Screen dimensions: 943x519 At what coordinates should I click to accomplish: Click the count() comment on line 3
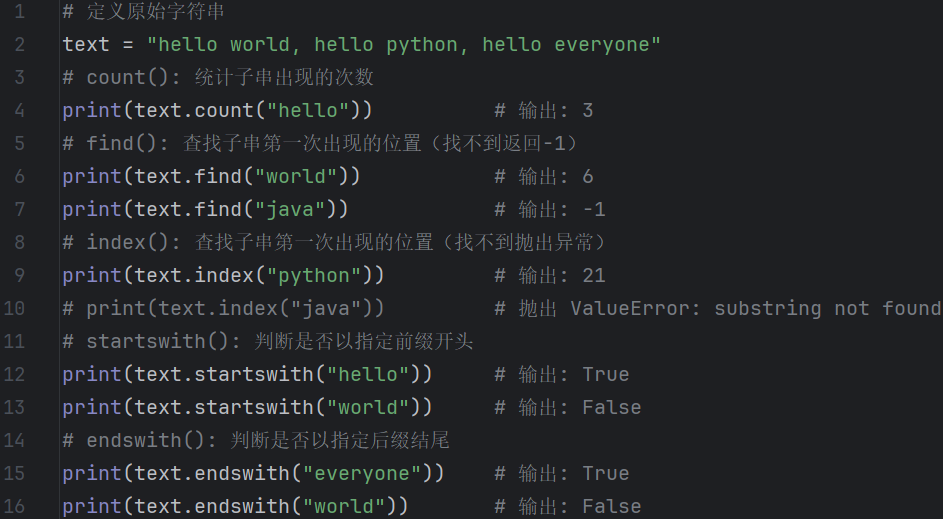218,78
